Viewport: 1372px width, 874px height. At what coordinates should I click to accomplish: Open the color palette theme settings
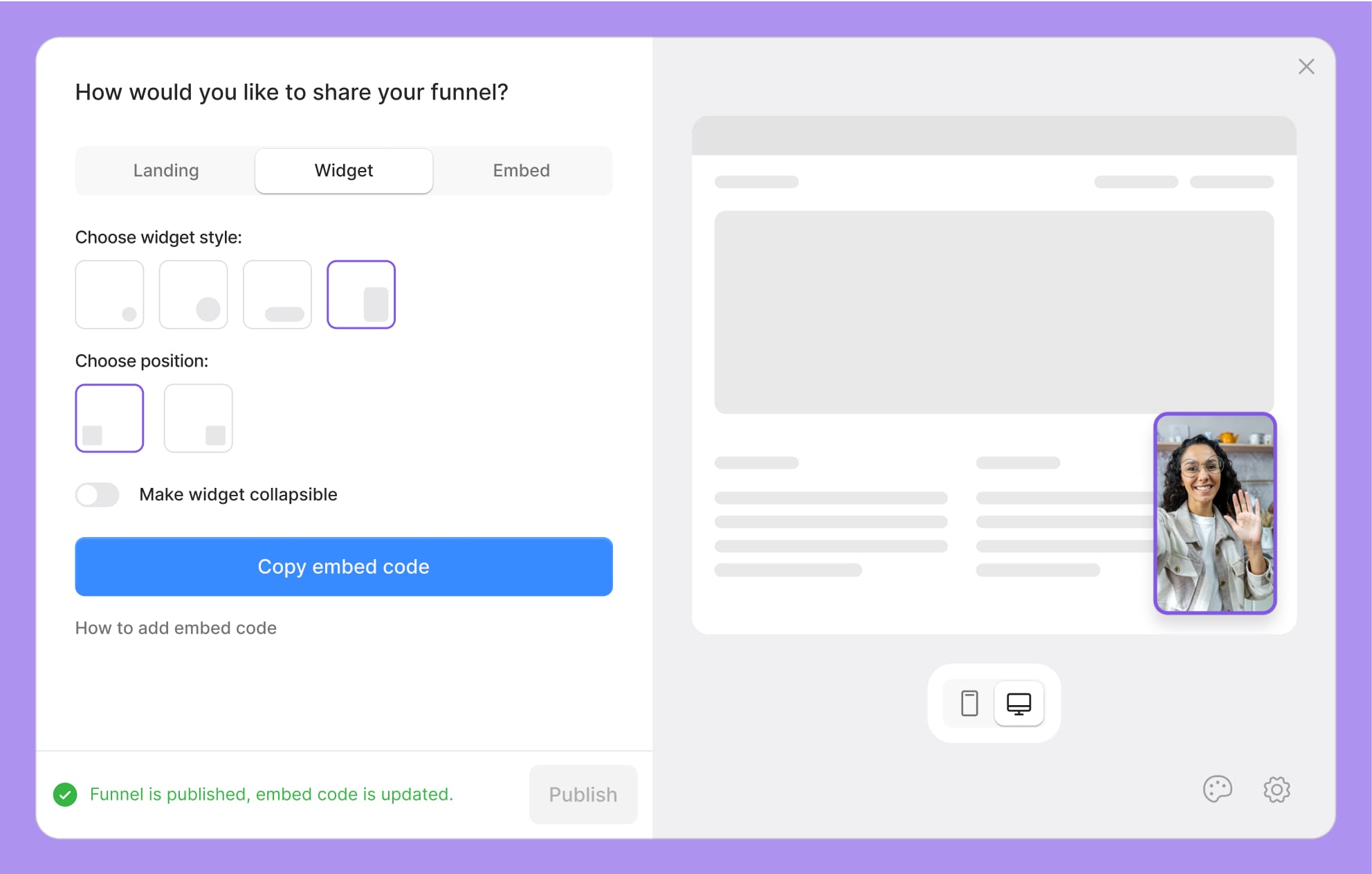[x=1217, y=789]
